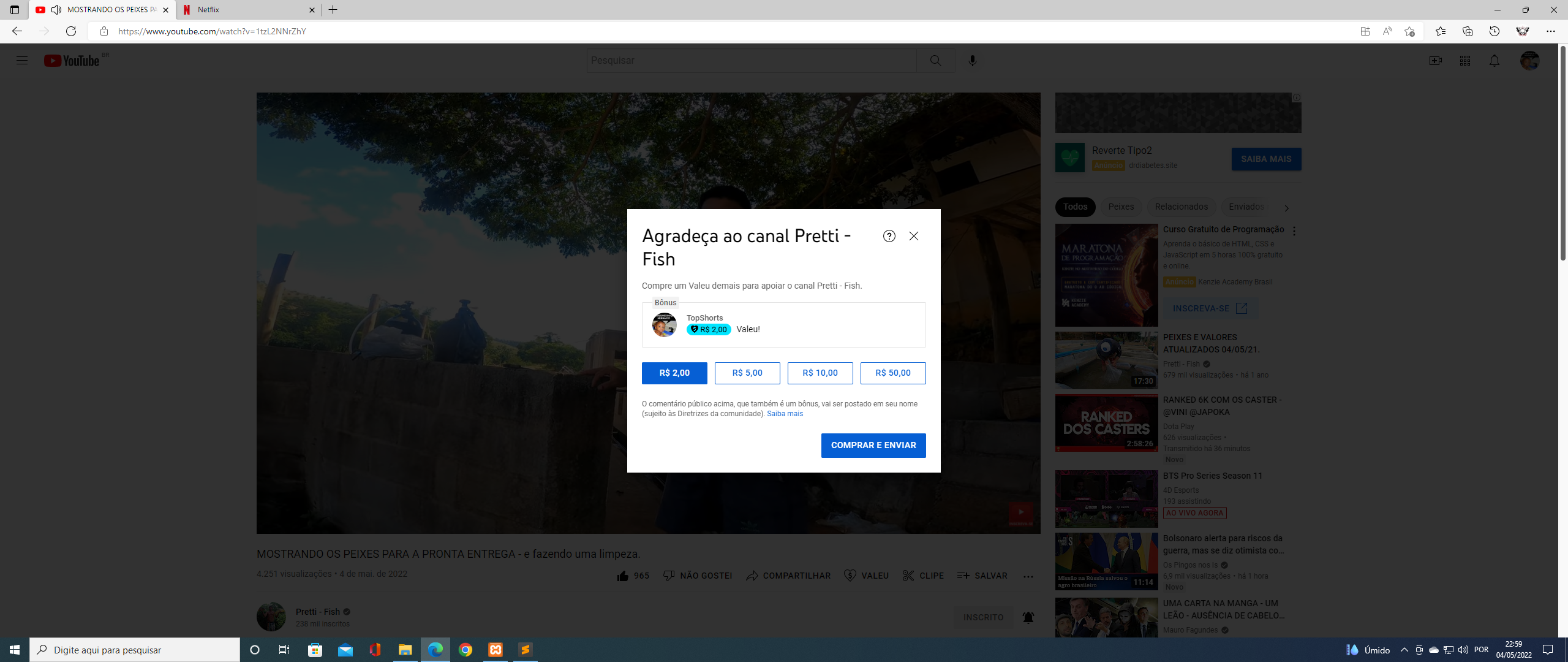This screenshot has width=1568, height=662.
Task: Click the Valeu button under video
Action: click(x=866, y=576)
